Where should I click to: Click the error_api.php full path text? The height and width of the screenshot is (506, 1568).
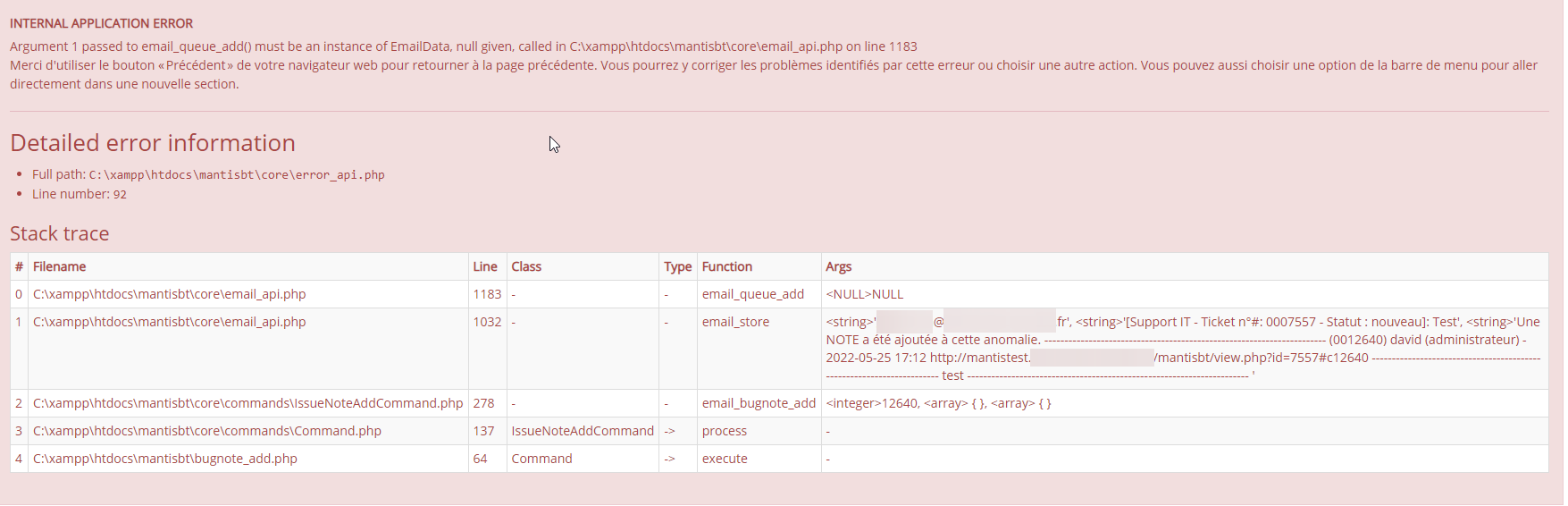coord(236,175)
